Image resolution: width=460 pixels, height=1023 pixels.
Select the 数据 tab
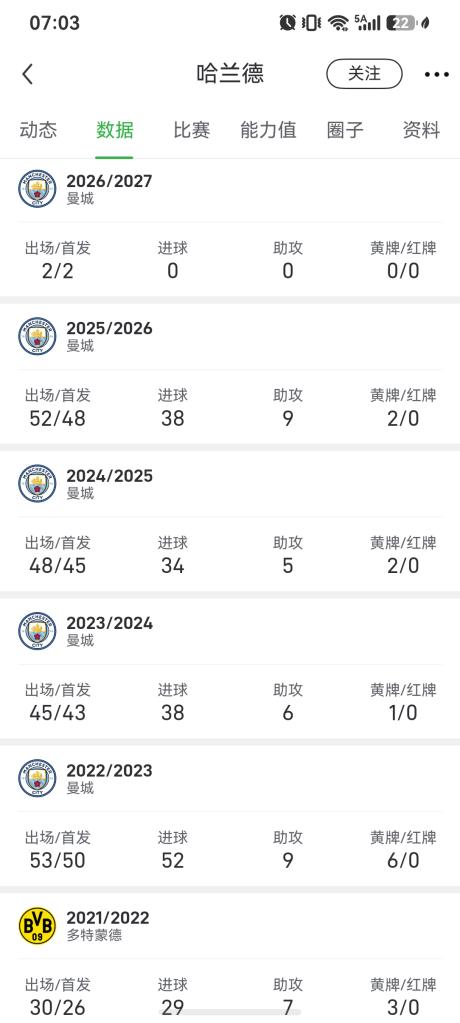(x=115, y=130)
